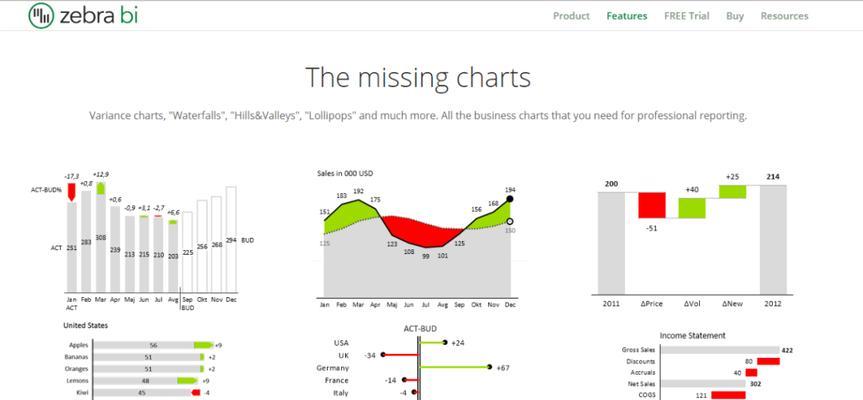Click the UK -34 lollipop dot
The width and height of the screenshot is (863, 400).
pyautogui.click(x=382, y=355)
